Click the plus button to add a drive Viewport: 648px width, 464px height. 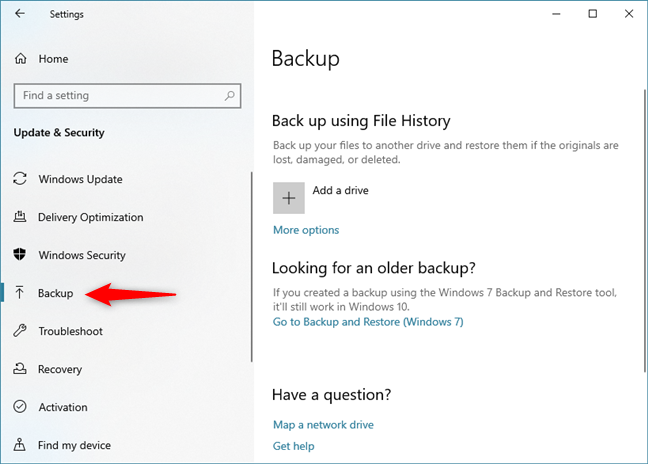click(x=288, y=198)
